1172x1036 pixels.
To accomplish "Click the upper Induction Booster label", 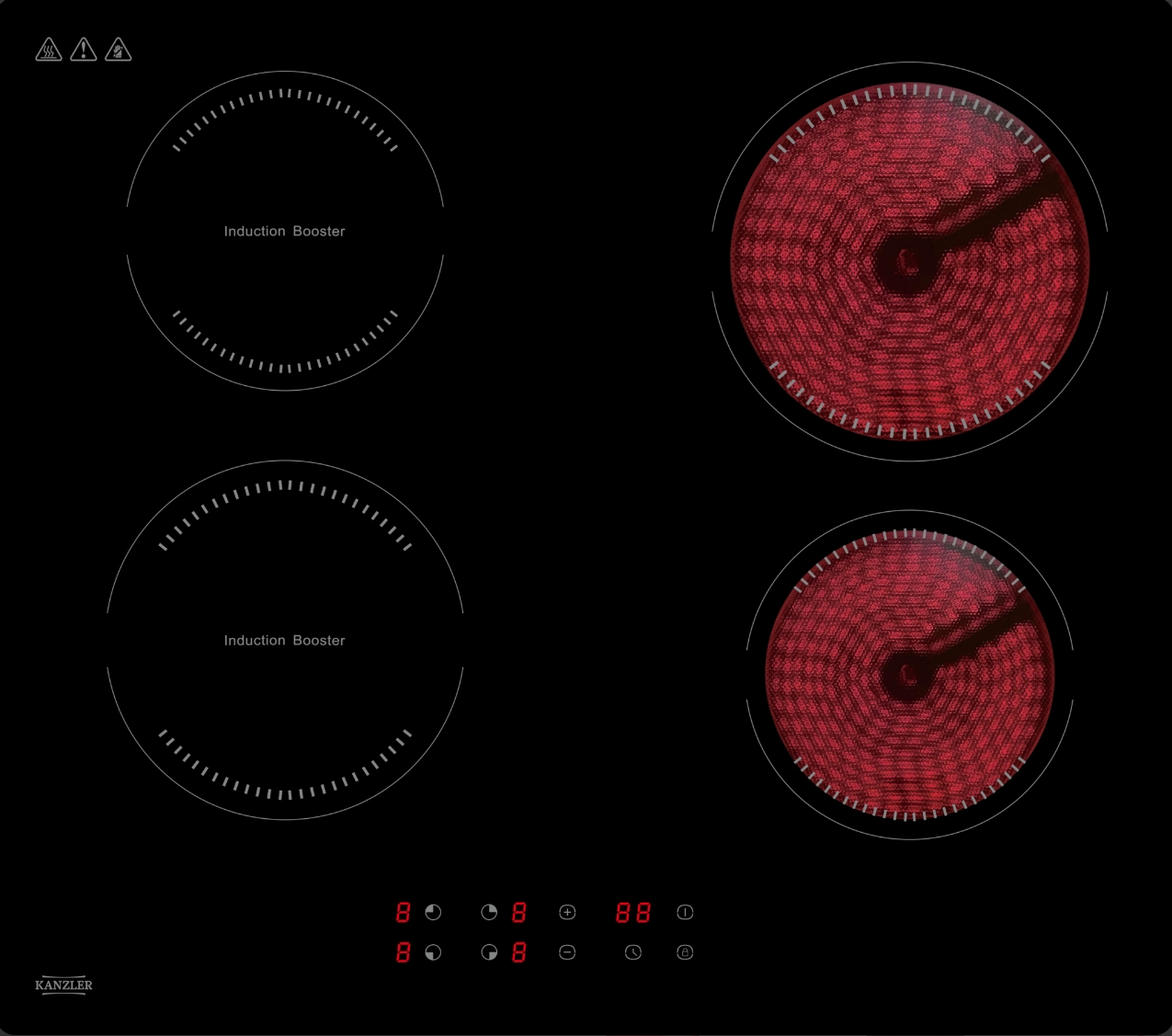I will point(285,231).
